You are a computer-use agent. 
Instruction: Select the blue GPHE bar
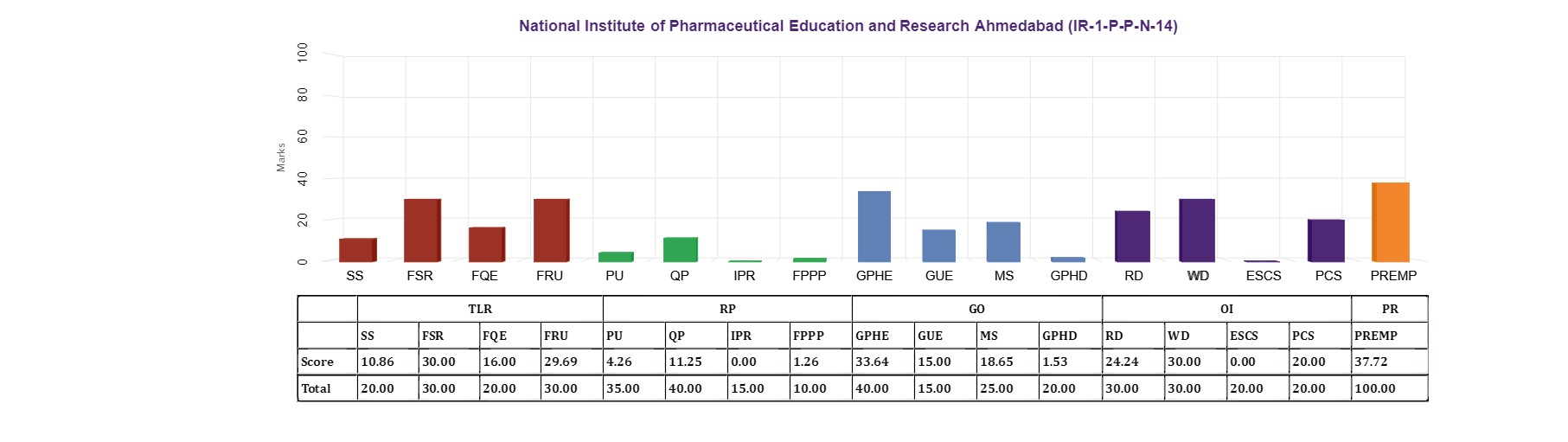click(x=874, y=227)
